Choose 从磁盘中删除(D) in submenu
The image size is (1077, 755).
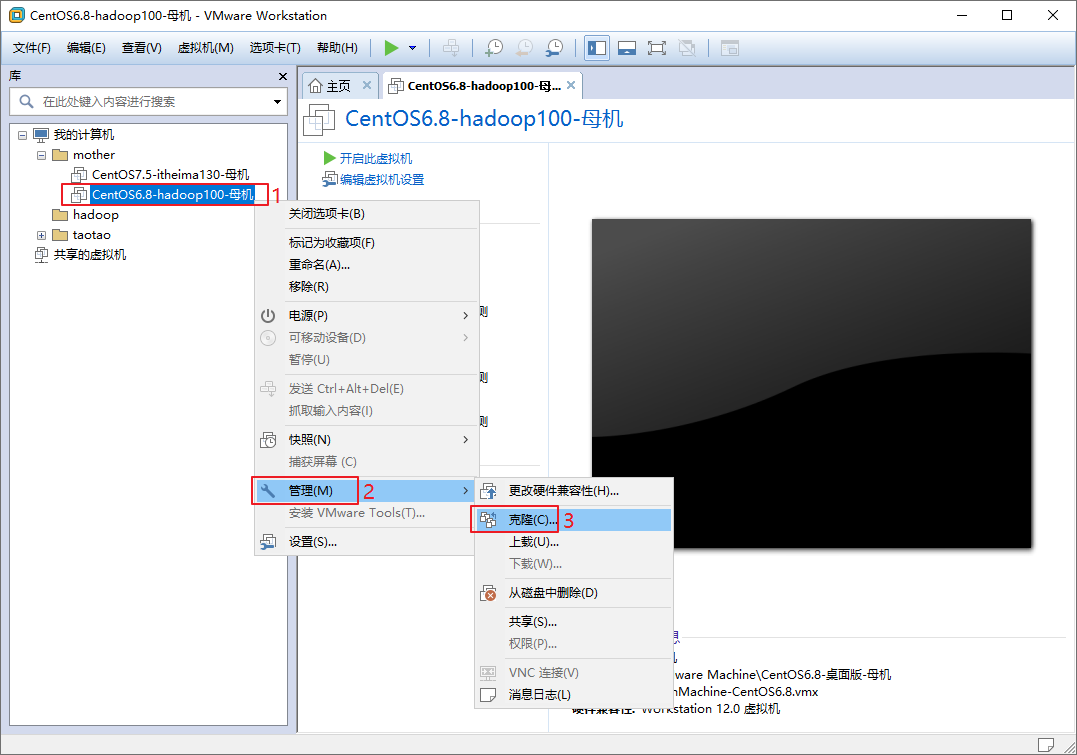click(574, 593)
